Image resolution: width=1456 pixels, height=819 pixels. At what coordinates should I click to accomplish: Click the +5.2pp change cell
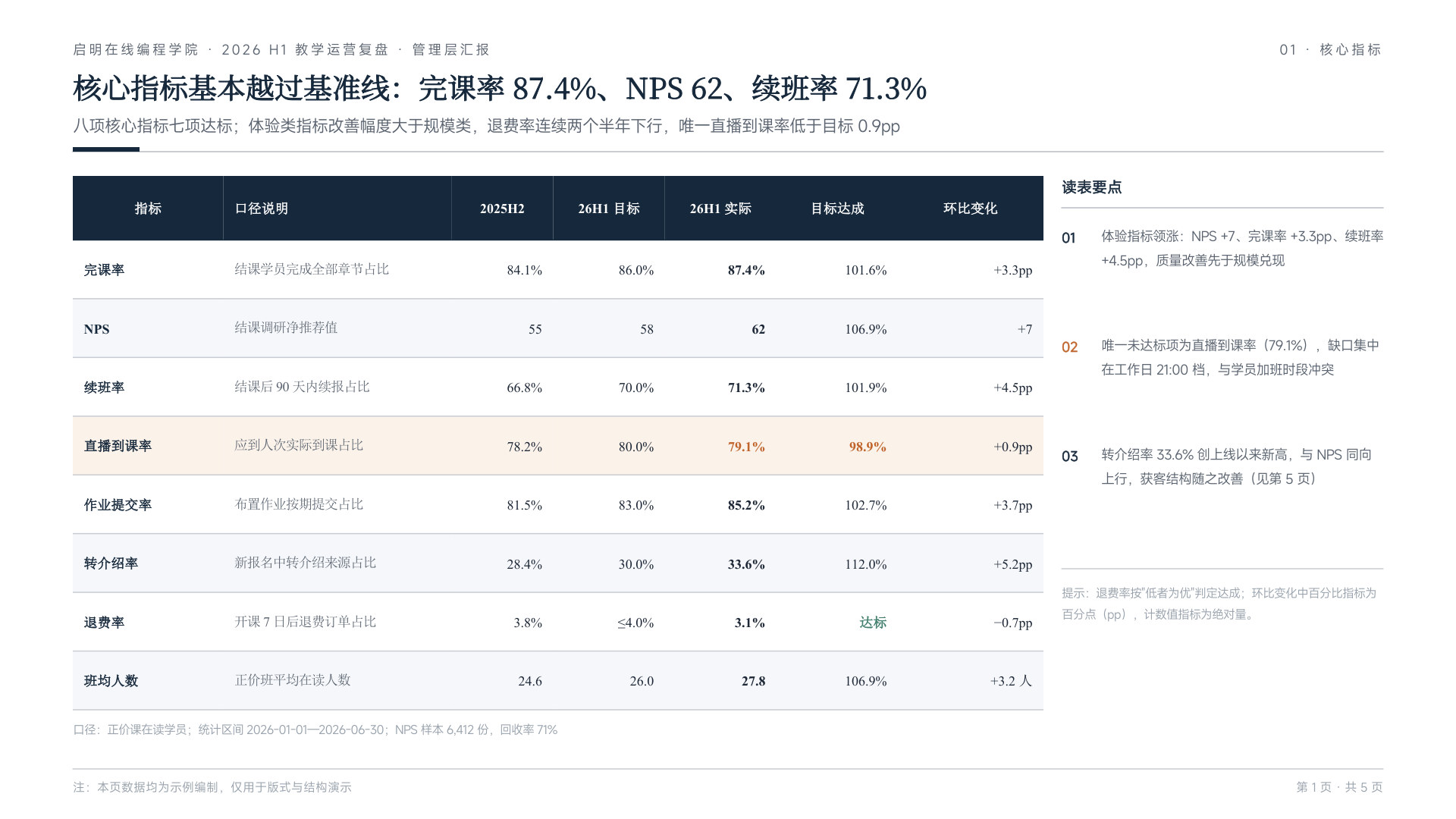click(x=1013, y=564)
